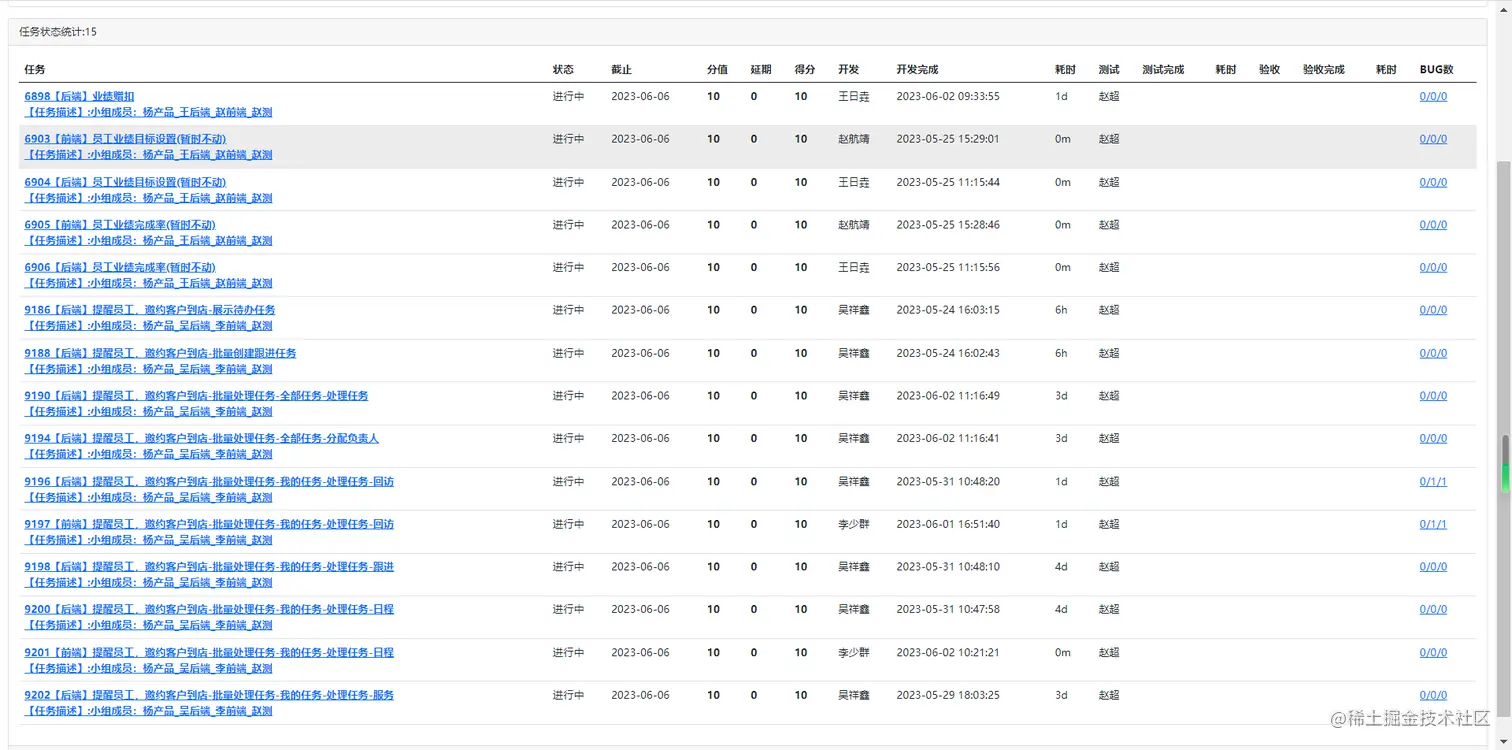
Task: Click the 任务 column header
Action: (x=35, y=70)
